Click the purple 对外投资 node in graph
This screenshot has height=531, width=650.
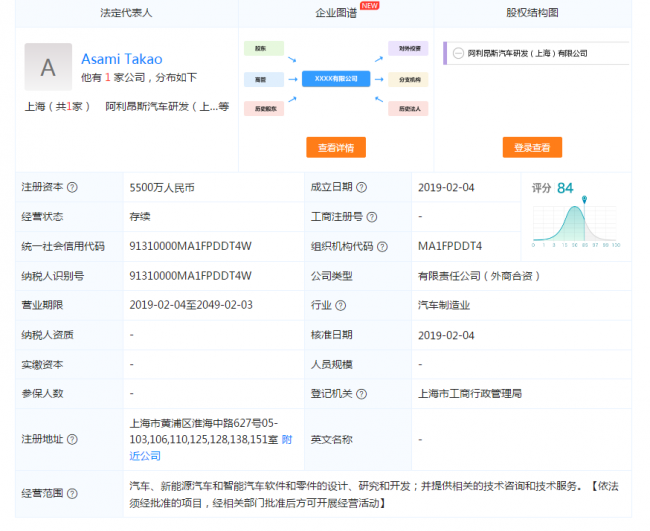point(408,48)
